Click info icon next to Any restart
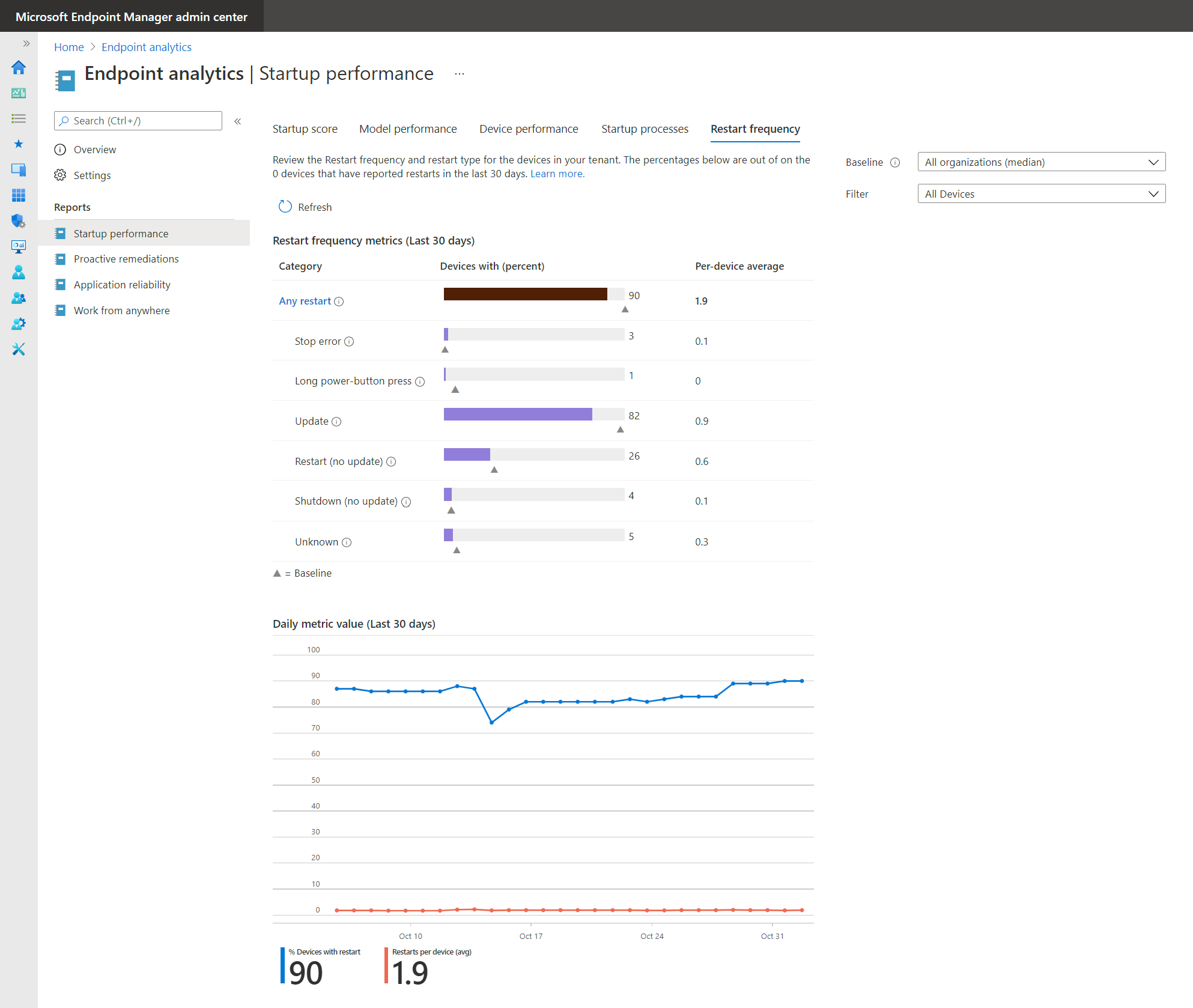 click(x=339, y=302)
